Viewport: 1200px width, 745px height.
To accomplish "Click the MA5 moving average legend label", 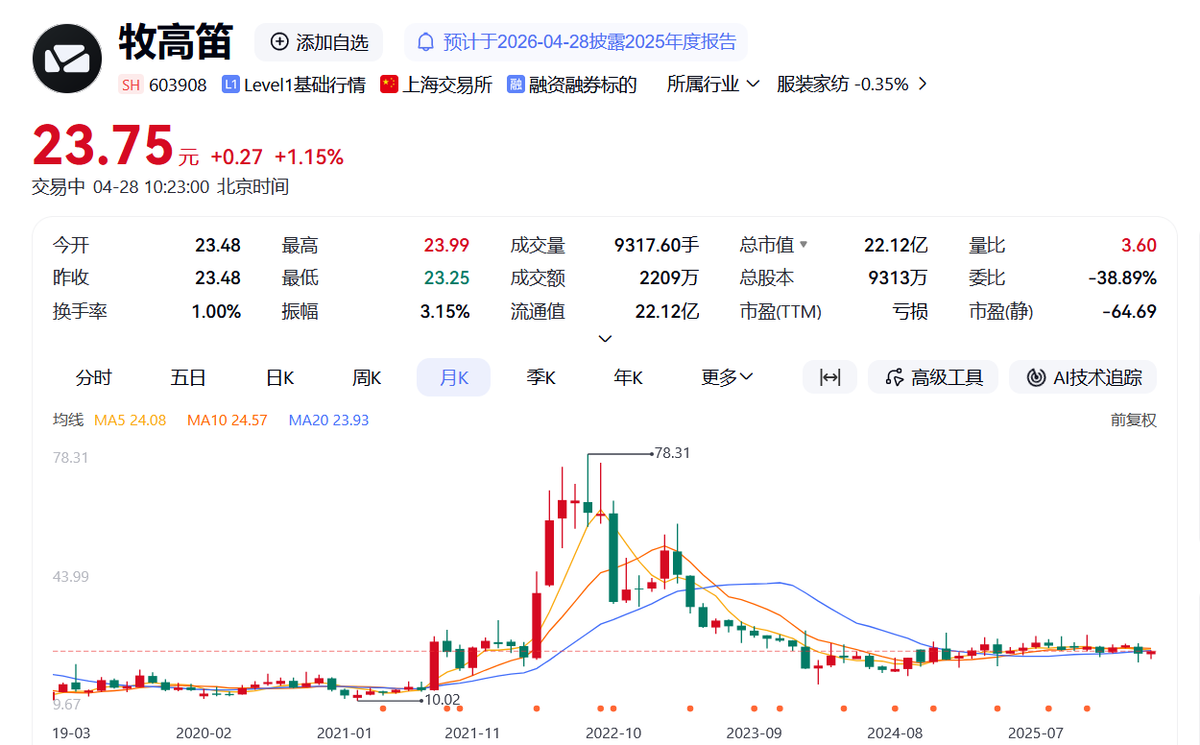I will point(130,420).
